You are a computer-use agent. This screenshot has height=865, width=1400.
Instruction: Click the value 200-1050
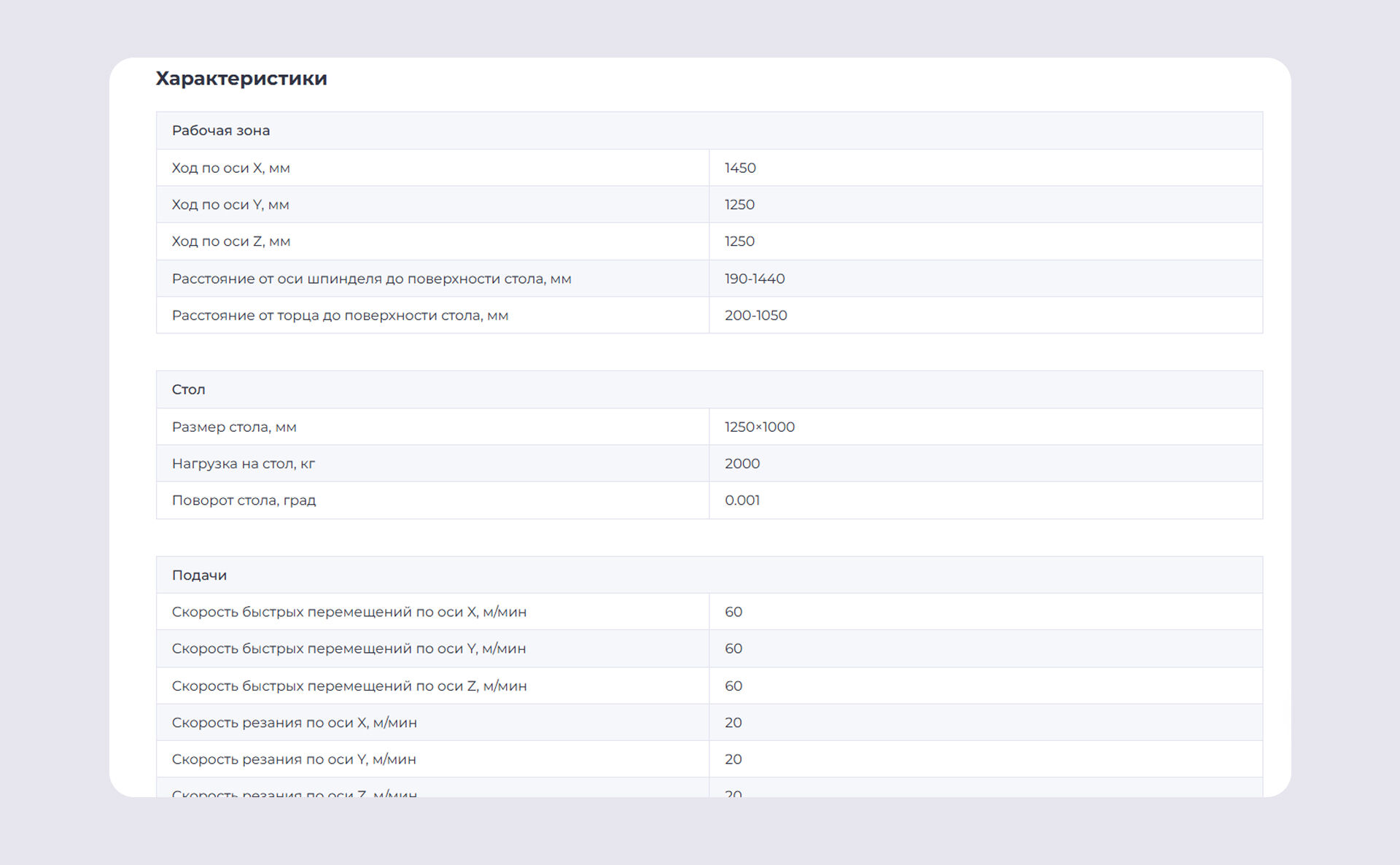pos(755,315)
